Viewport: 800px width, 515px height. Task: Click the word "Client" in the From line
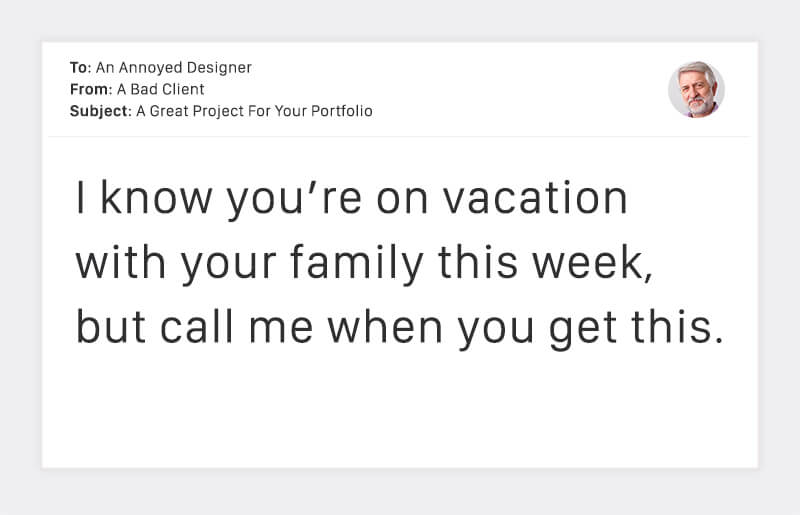pyautogui.click(x=186, y=90)
